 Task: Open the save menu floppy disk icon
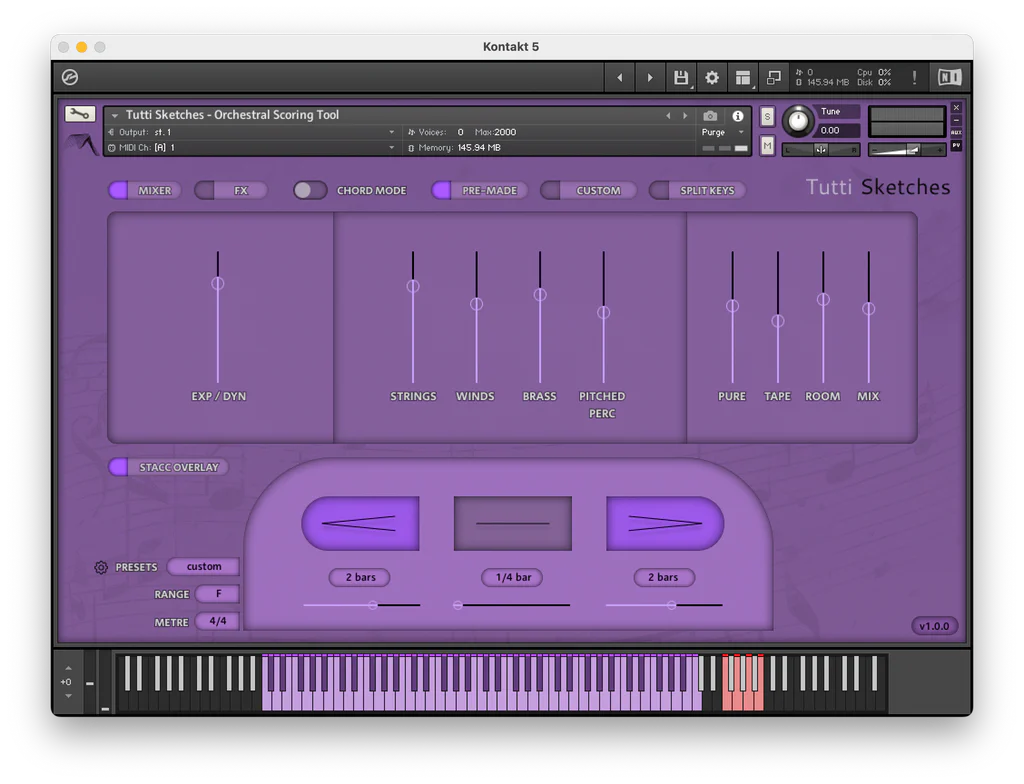click(681, 78)
